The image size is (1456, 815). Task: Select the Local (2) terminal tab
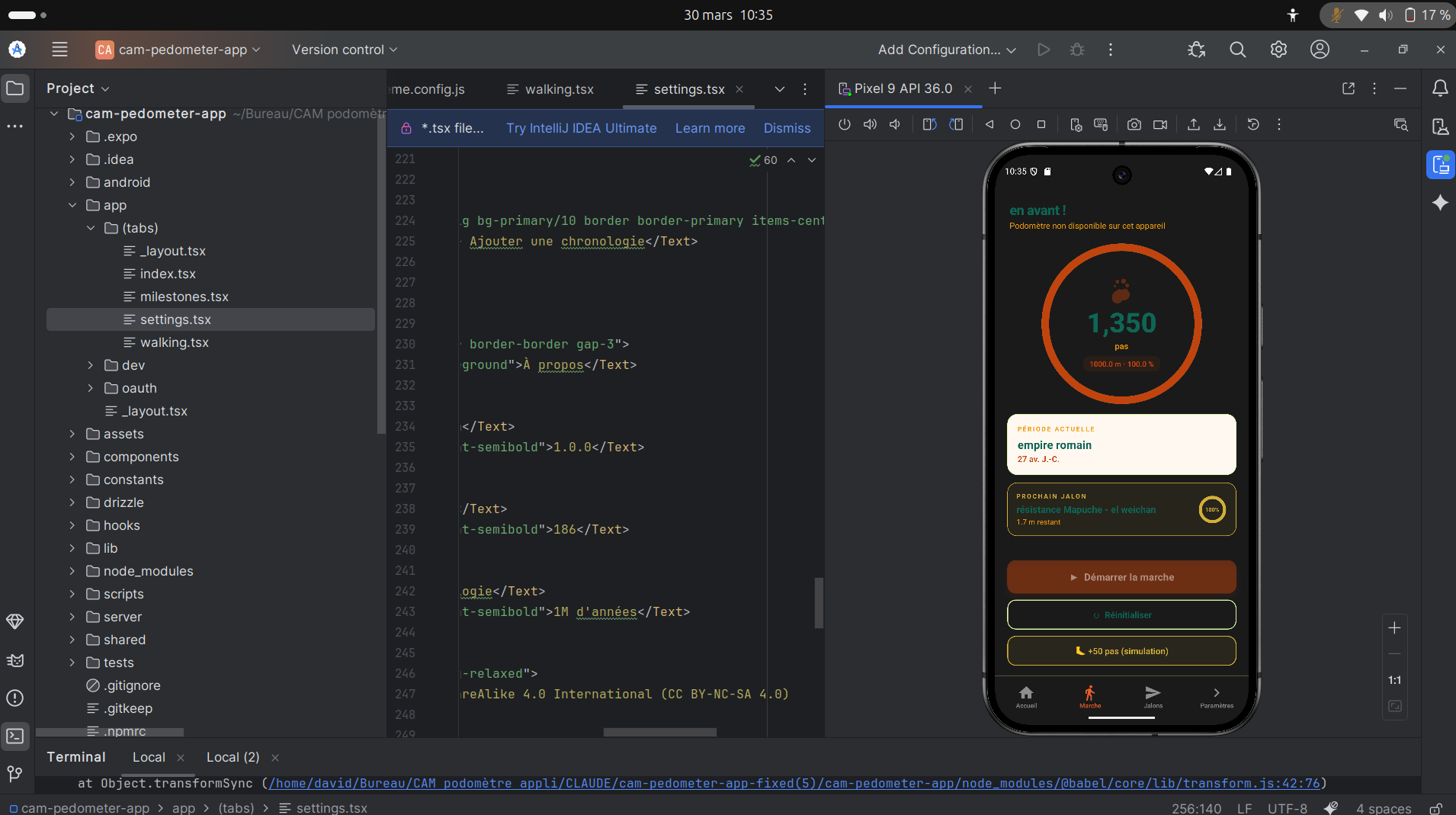233,757
